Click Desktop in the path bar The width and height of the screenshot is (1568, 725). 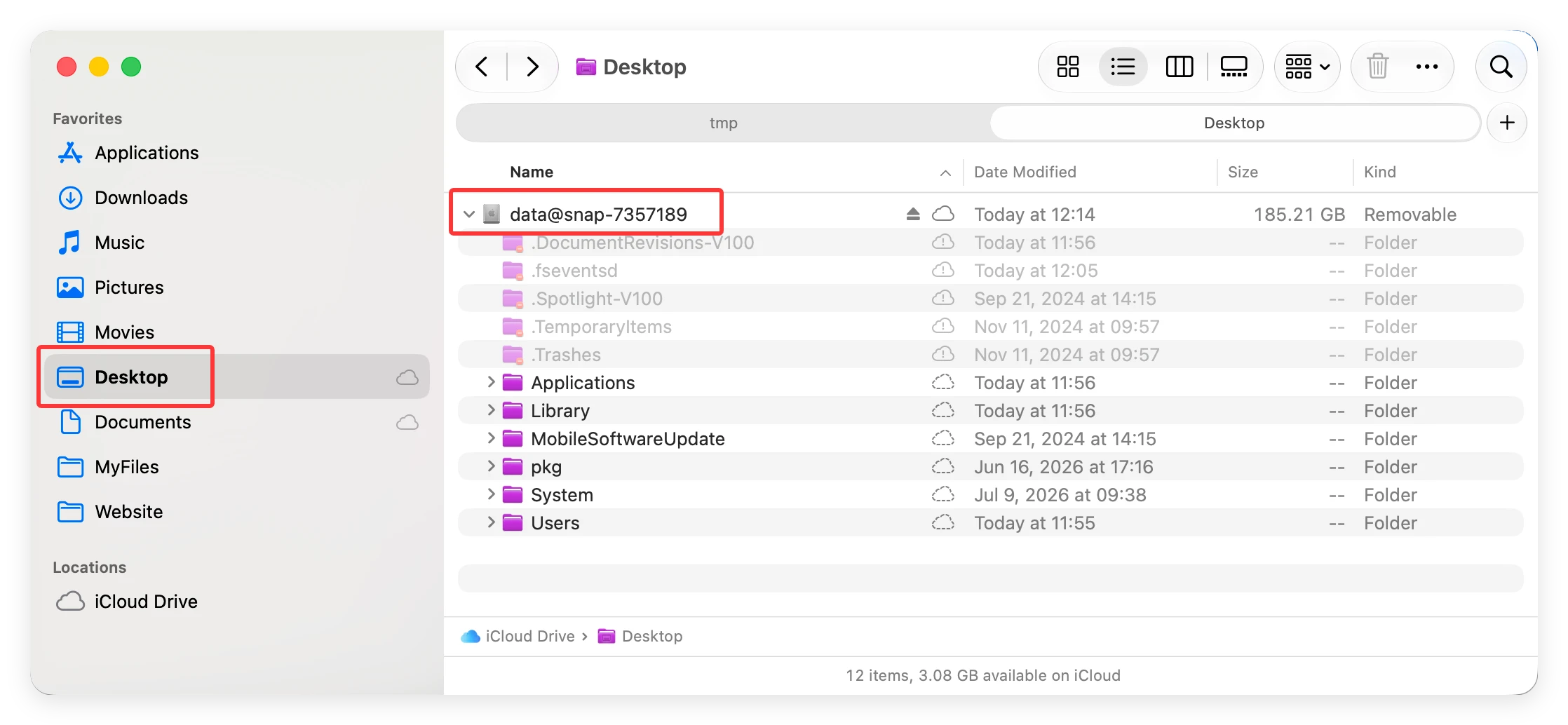640,636
